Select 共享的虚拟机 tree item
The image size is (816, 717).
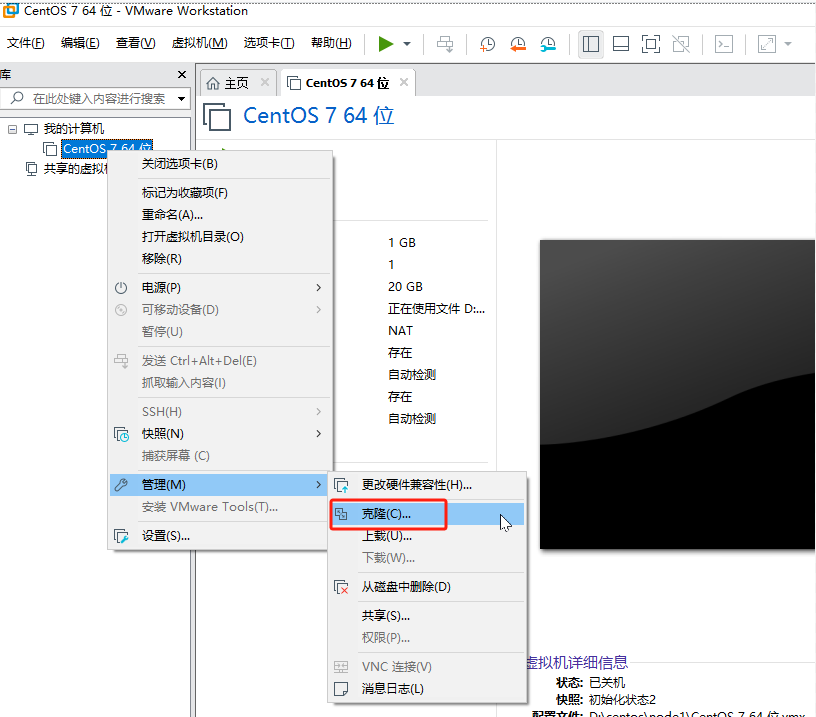75,169
